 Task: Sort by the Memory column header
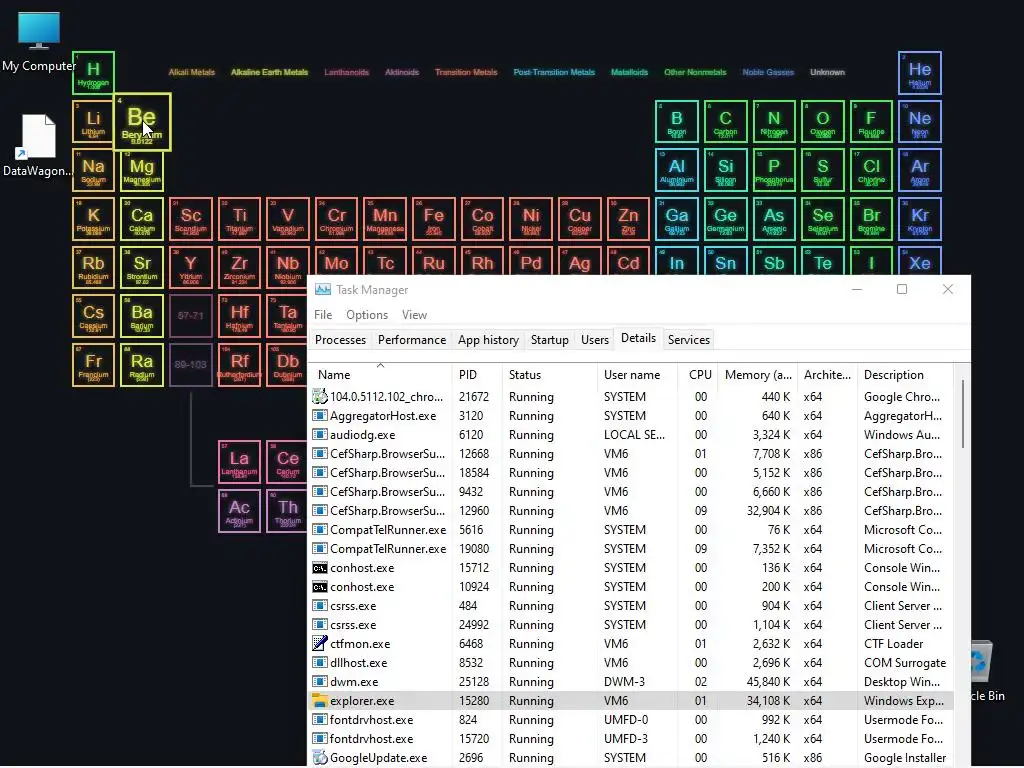[x=758, y=375]
